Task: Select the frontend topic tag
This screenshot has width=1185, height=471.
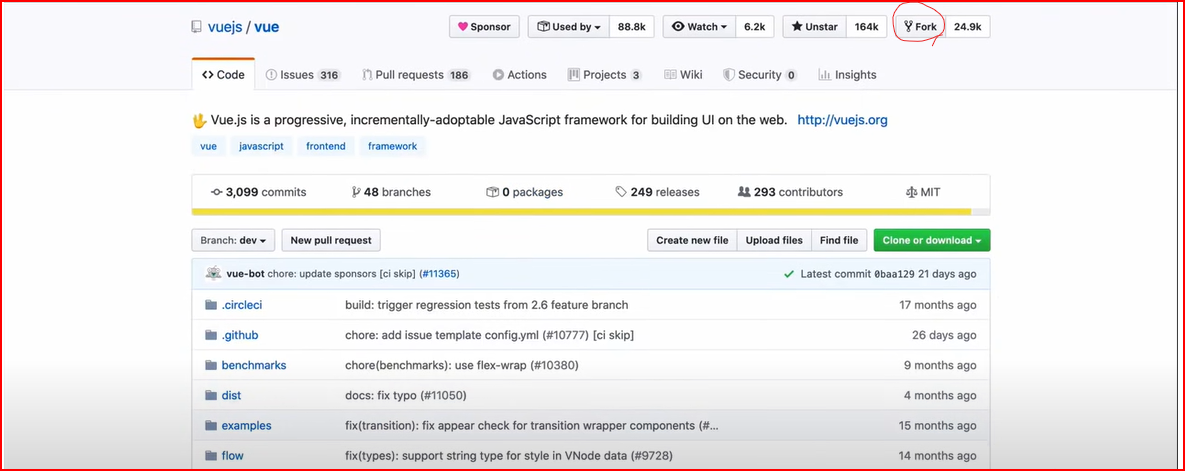Action: (x=326, y=147)
